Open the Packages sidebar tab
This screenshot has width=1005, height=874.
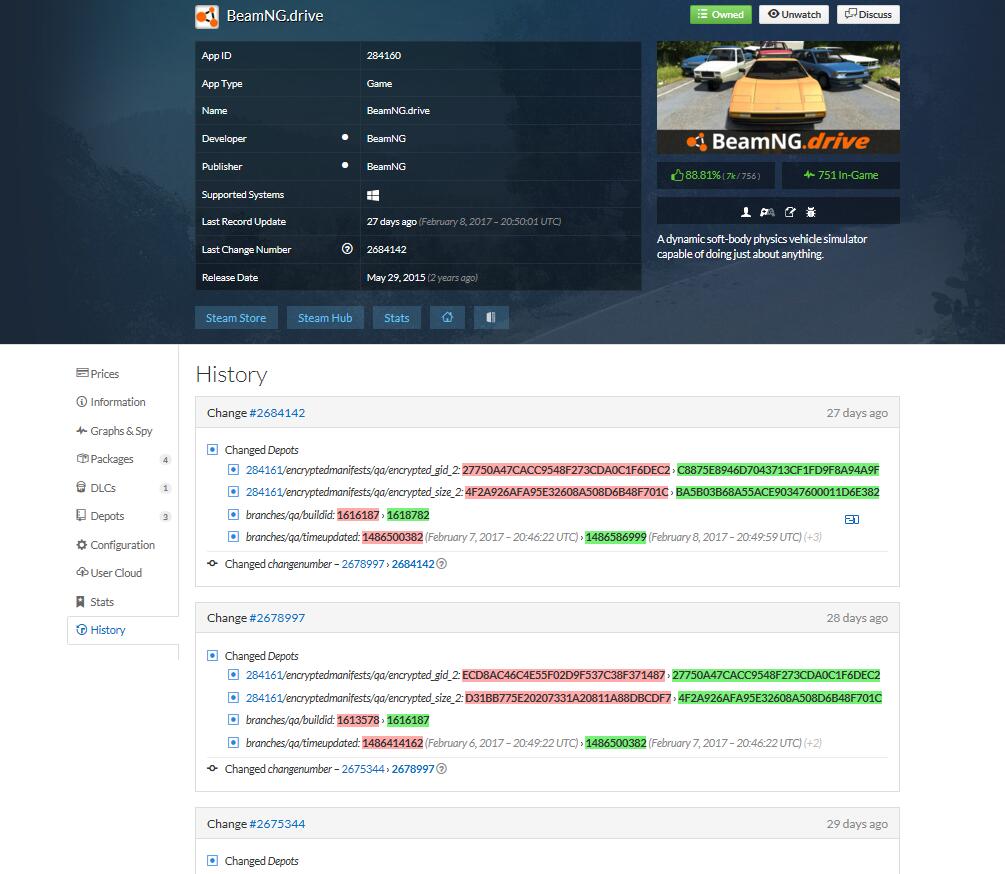pos(122,459)
